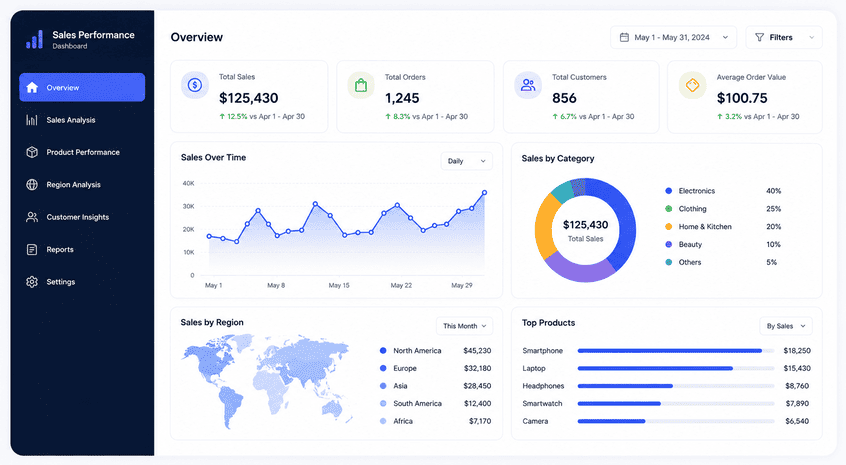This screenshot has height=465, width=846.
Task: Open Product Performance in the sidebar
Action: click(x=82, y=152)
